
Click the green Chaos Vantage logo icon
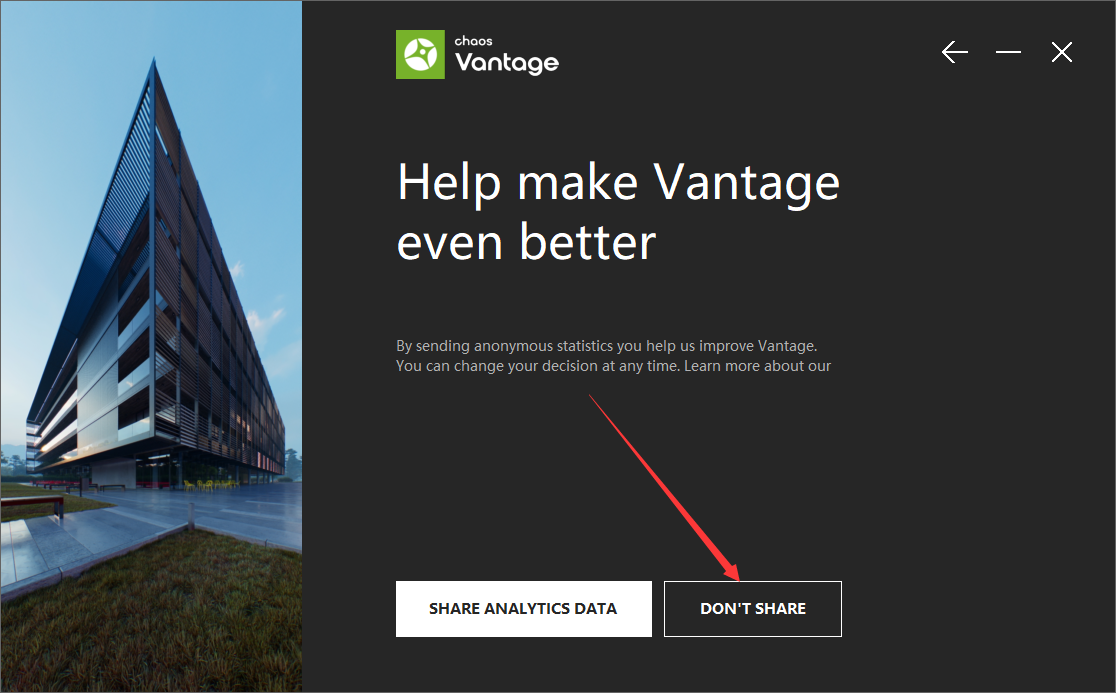(420, 54)
